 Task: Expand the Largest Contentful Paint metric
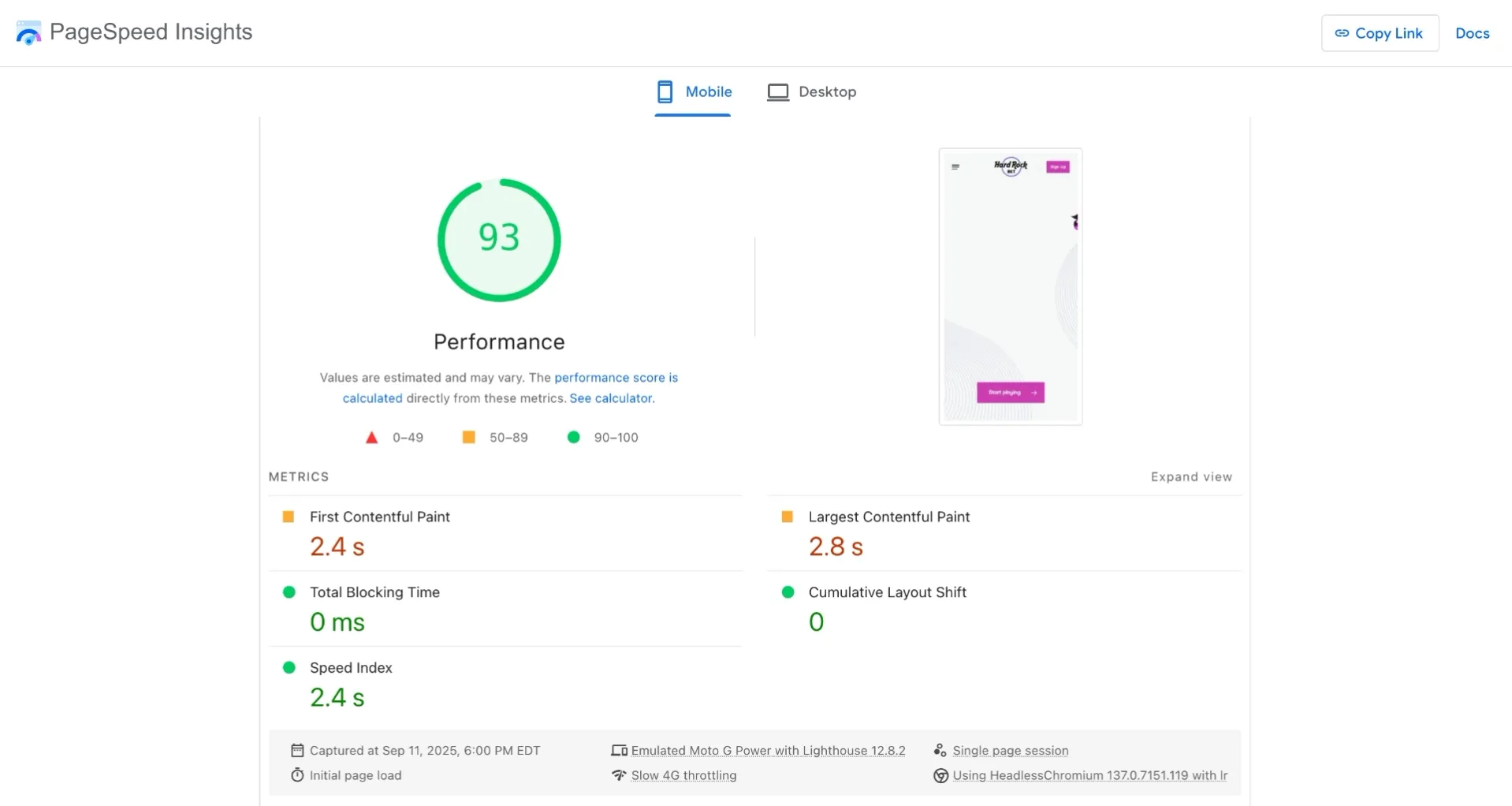pyautogui.click(x=888, y=517)
